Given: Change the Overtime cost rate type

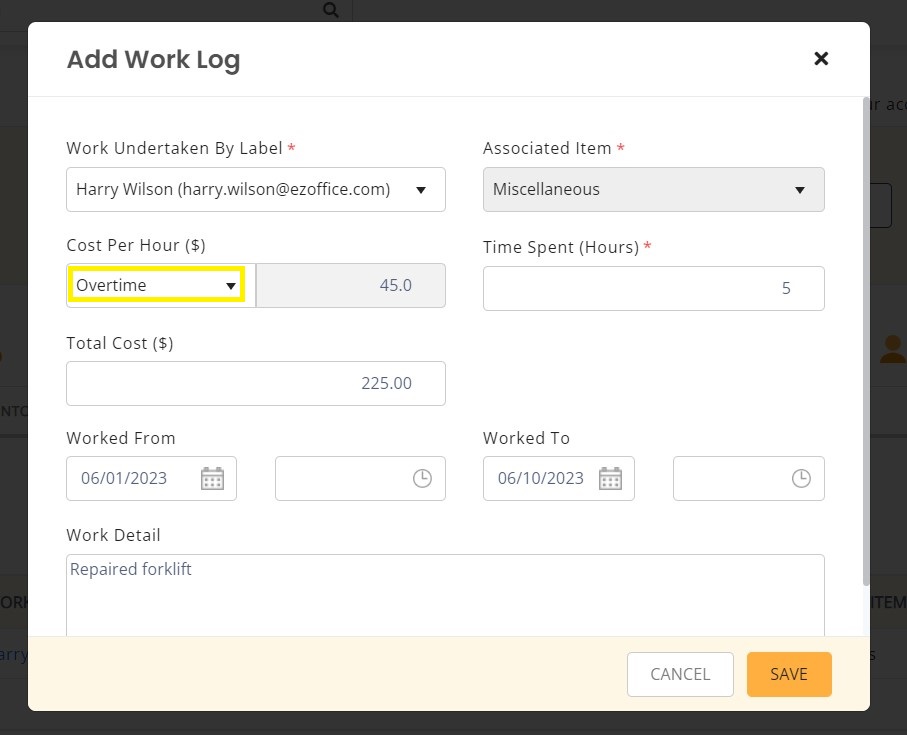Looking at the screenshot, I should pyautogui.click(x=155, y=285).
